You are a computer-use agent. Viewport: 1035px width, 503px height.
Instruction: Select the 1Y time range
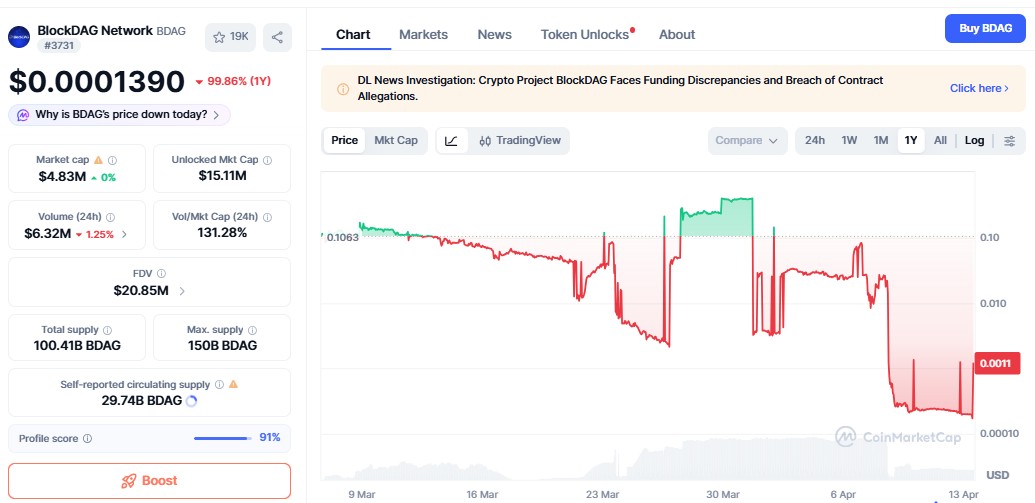[911, 141]
